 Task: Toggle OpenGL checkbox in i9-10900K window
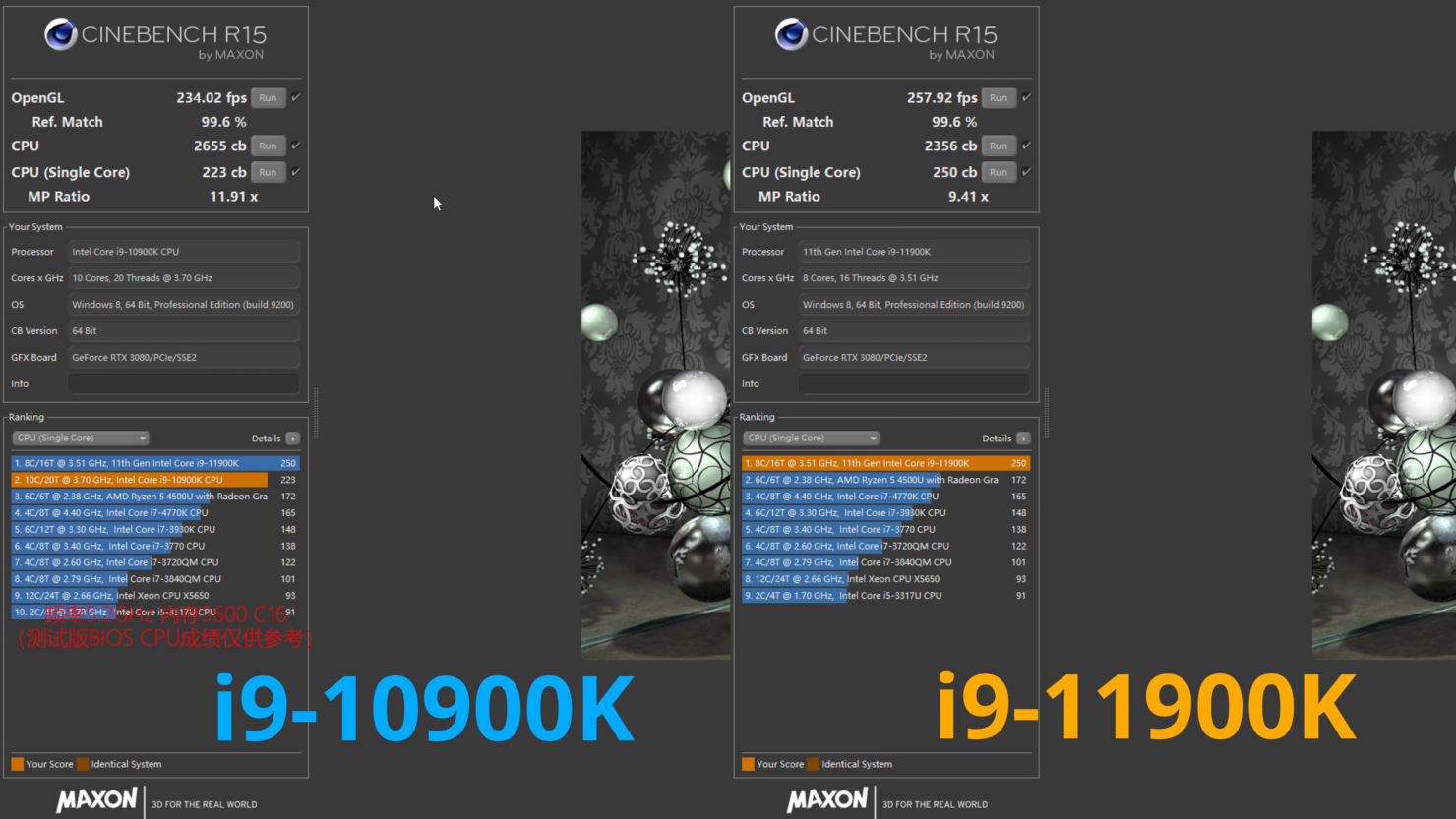click(296, 97)
